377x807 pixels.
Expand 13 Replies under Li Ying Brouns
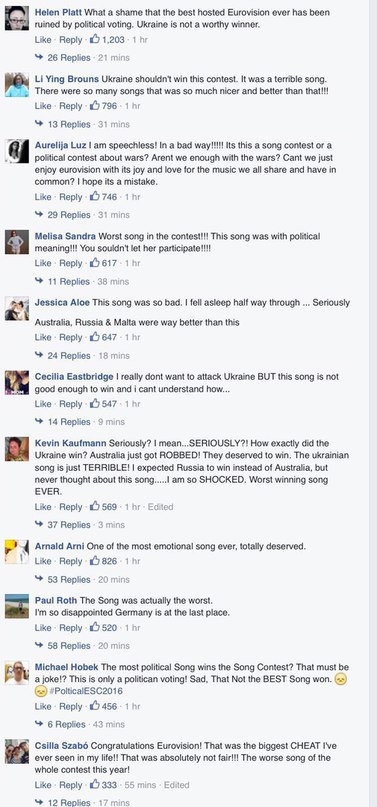(x=69, y=124)
